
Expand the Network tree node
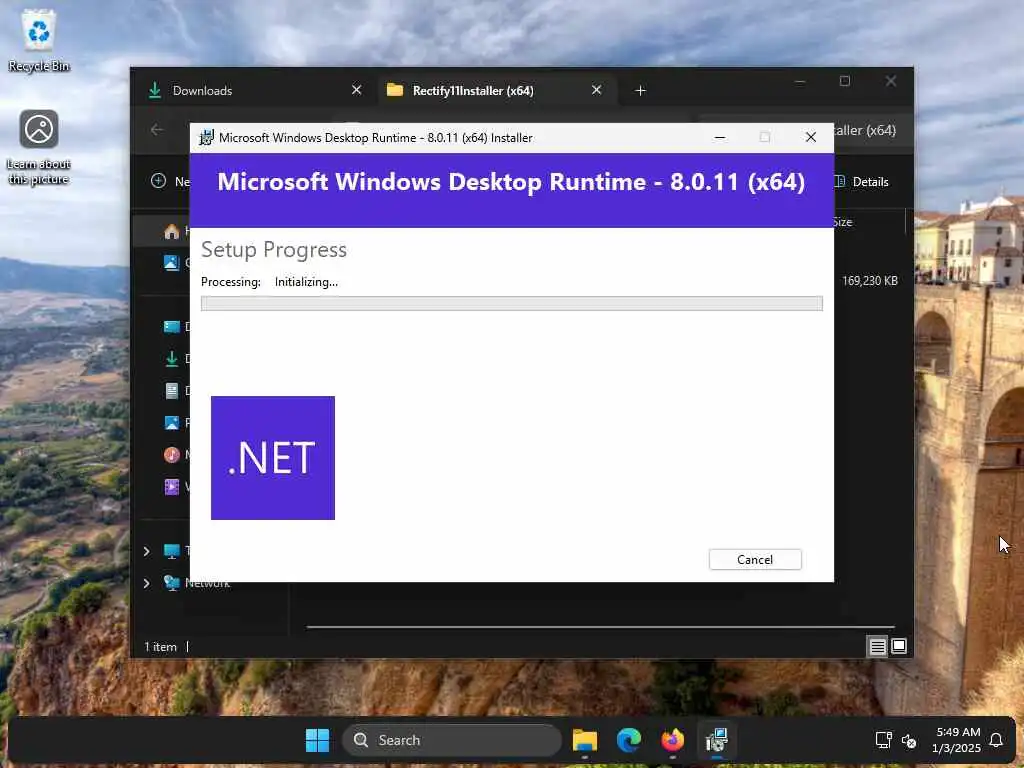click(x=146, y=583)
